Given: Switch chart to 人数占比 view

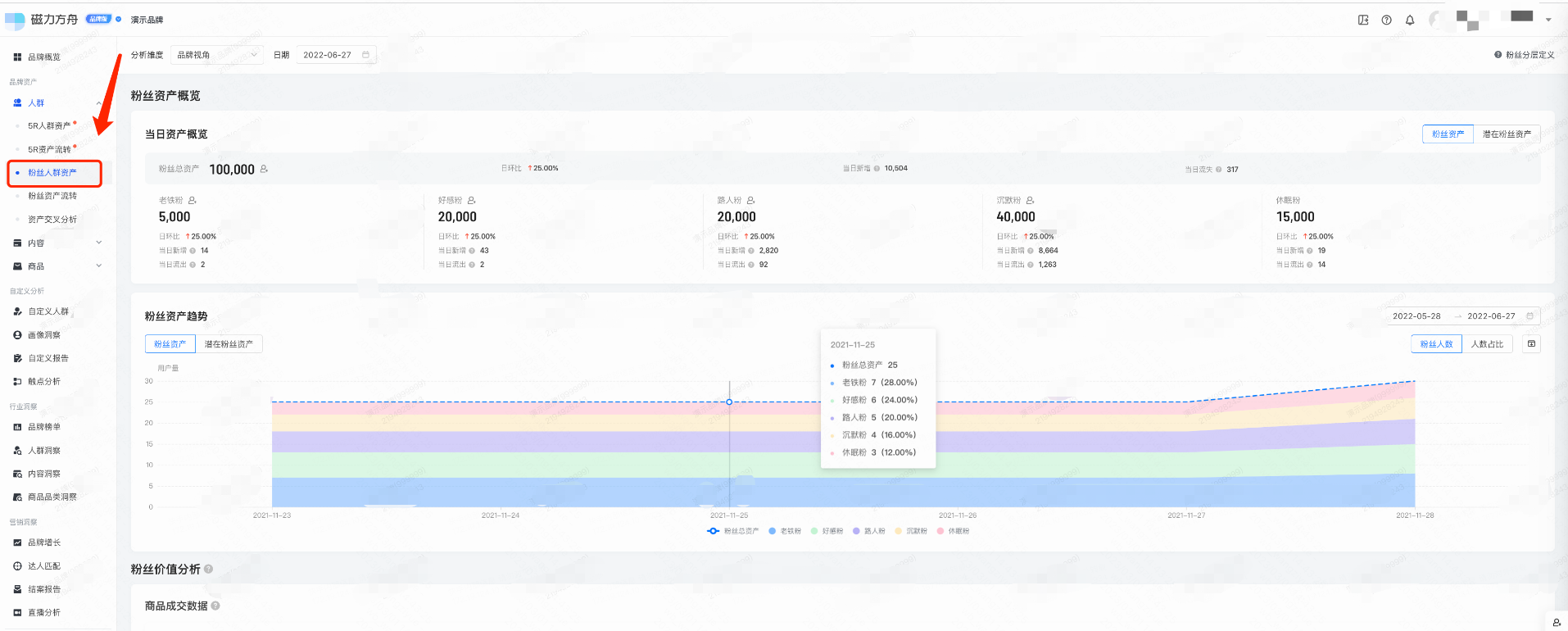Looking at the screenshot, I should coord(1487,344).
